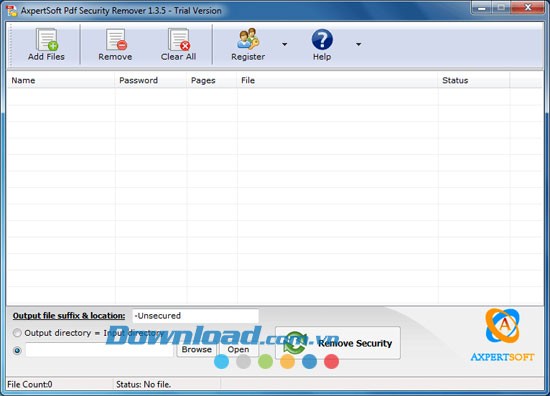
Task: Click the Add Files toolbar icon
Action: point(46,44)
